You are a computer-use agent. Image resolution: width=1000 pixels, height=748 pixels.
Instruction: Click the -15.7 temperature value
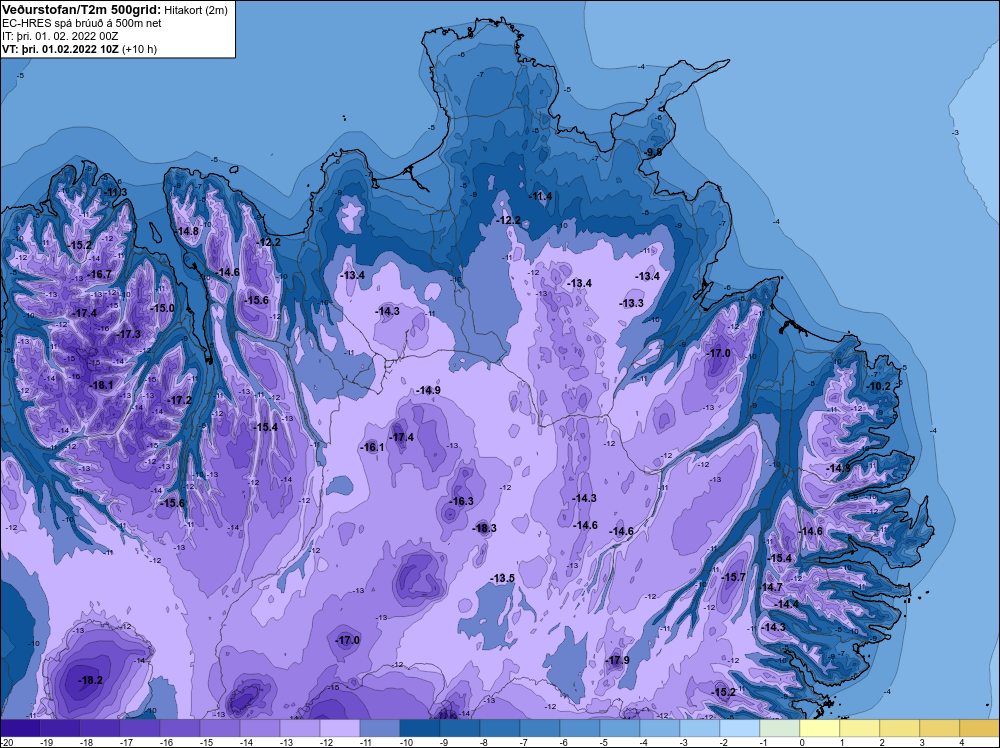(x=733, y=577)
